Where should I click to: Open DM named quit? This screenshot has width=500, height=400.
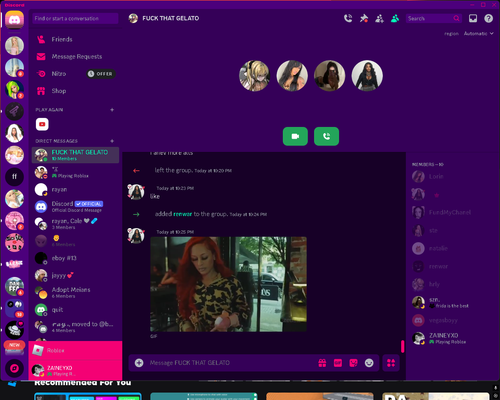75,310
